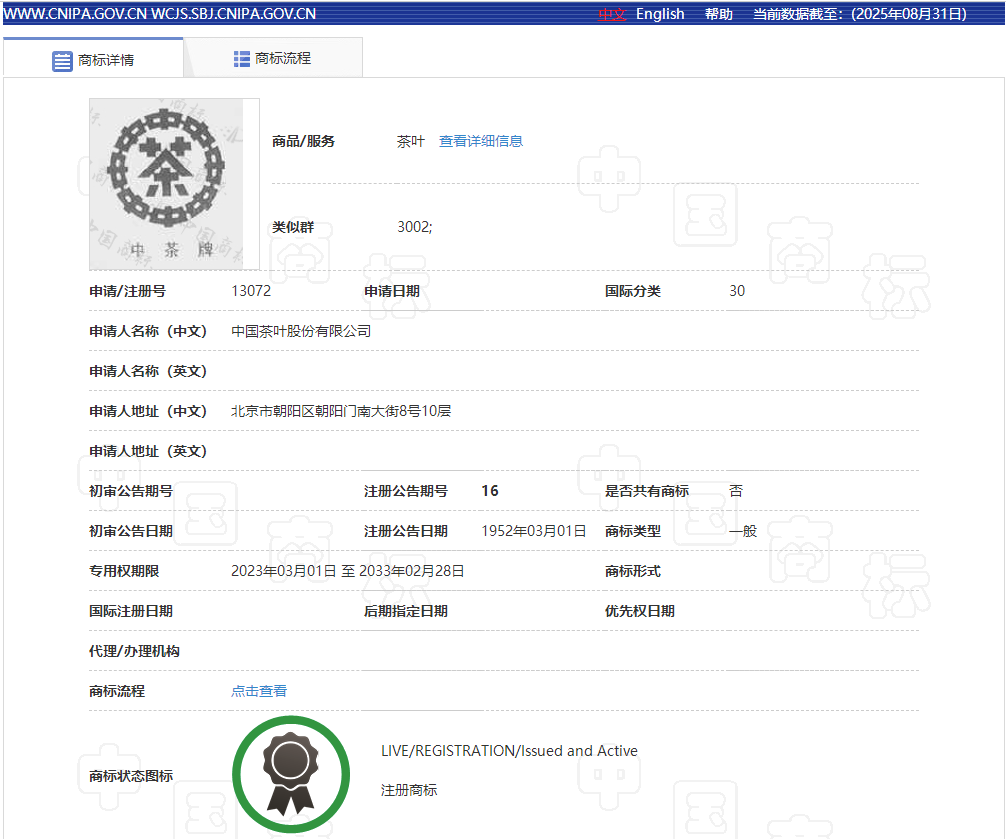Click the similar group value 3002;
This screenshot has height=839, width=1006.
coord(415,227)
